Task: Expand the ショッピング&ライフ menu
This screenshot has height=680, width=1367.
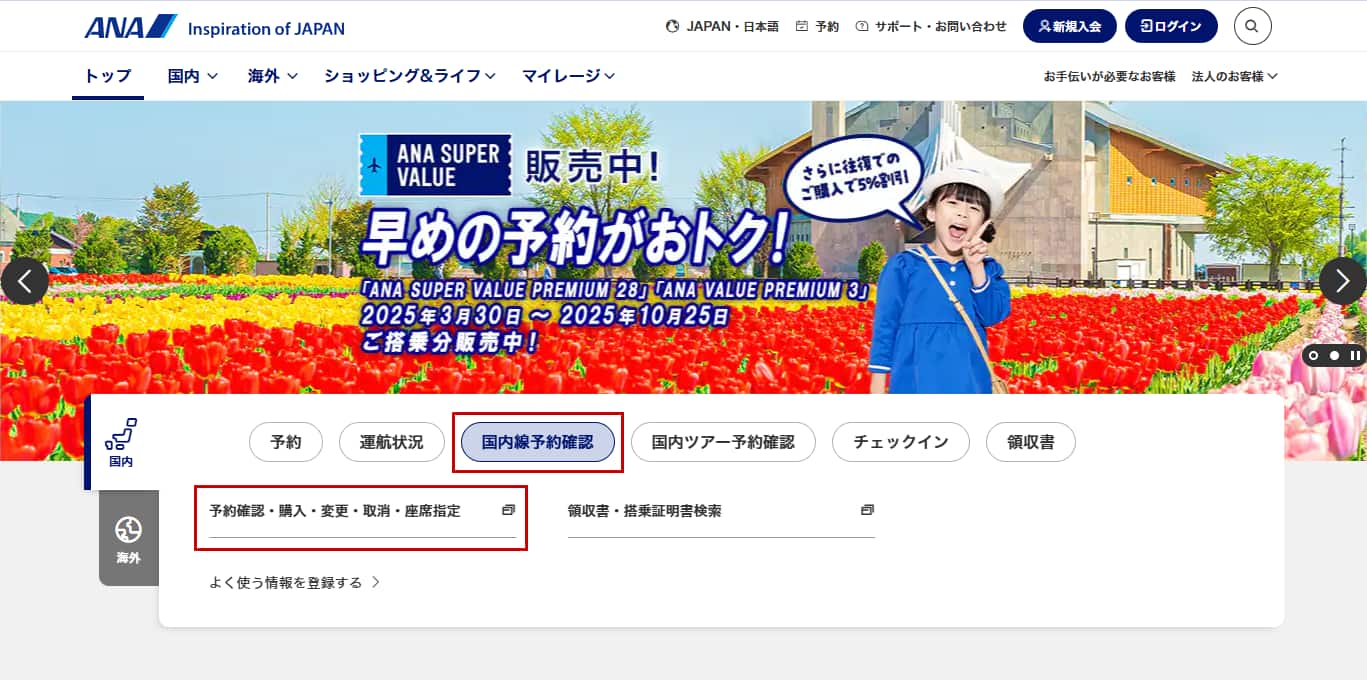Action: click(409, 76)
